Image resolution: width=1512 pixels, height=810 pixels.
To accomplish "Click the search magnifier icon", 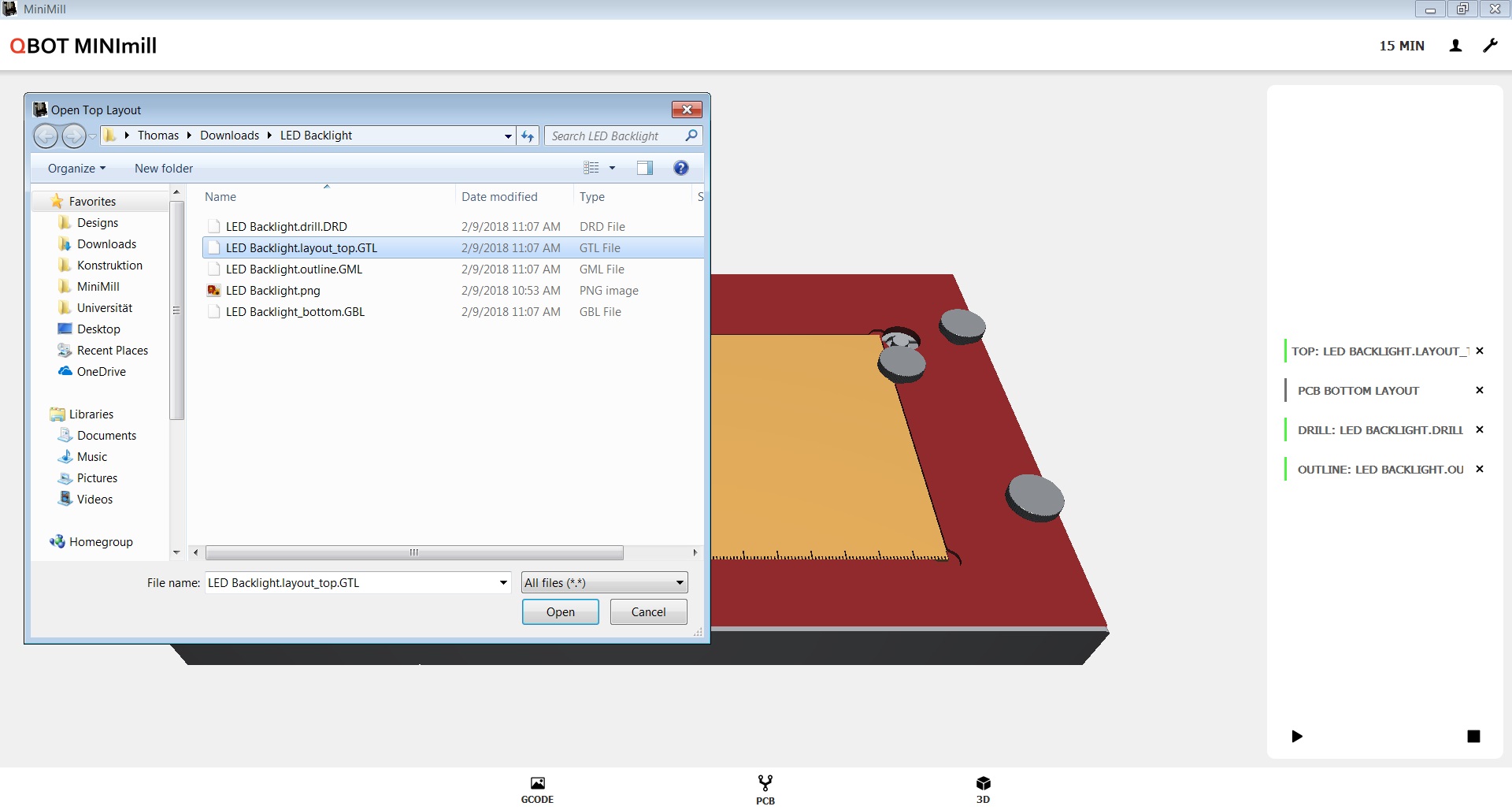I will click(x=691, y=136).
